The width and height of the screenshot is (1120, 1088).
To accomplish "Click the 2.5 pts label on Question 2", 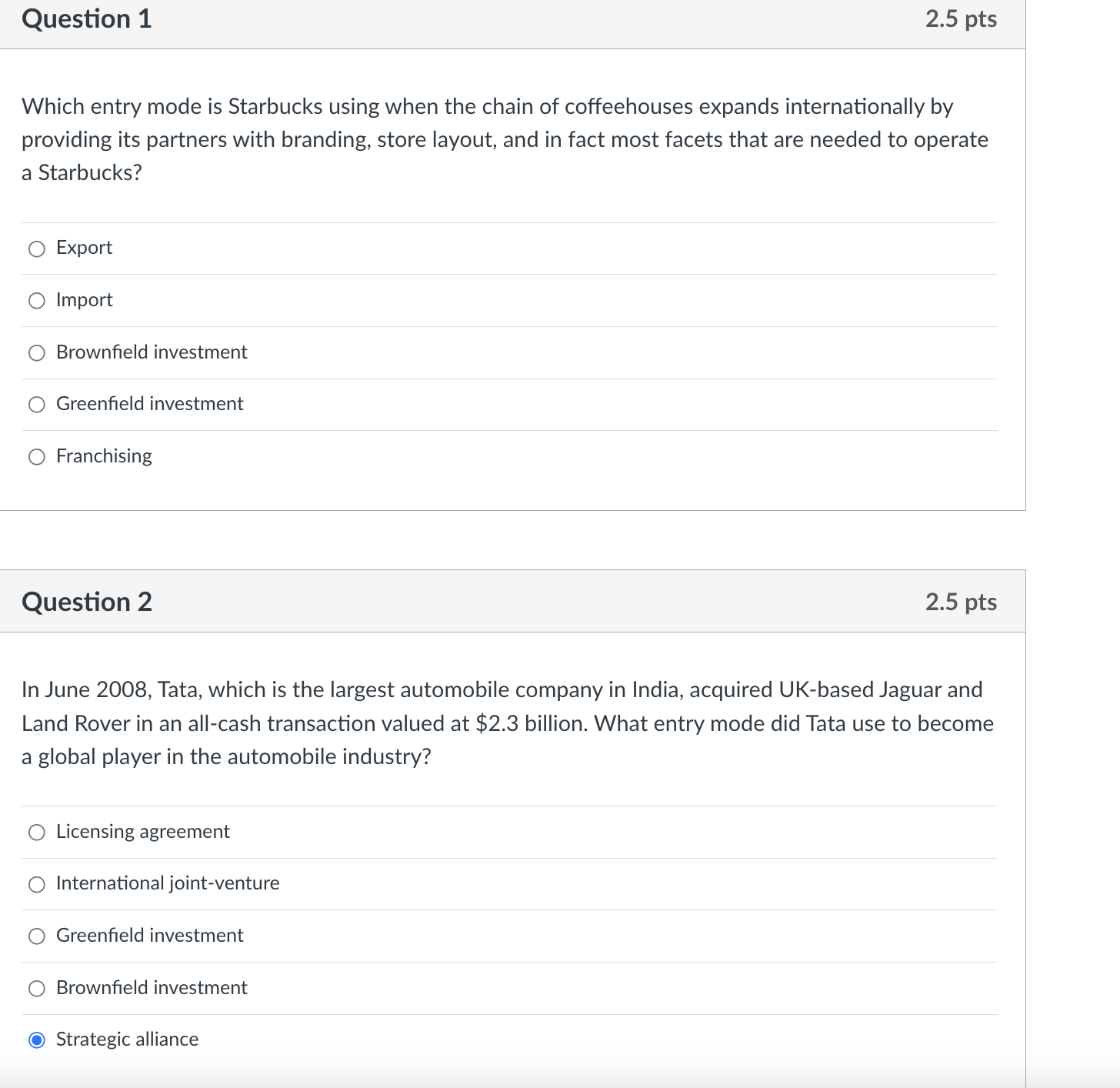I will click(960, 601).
